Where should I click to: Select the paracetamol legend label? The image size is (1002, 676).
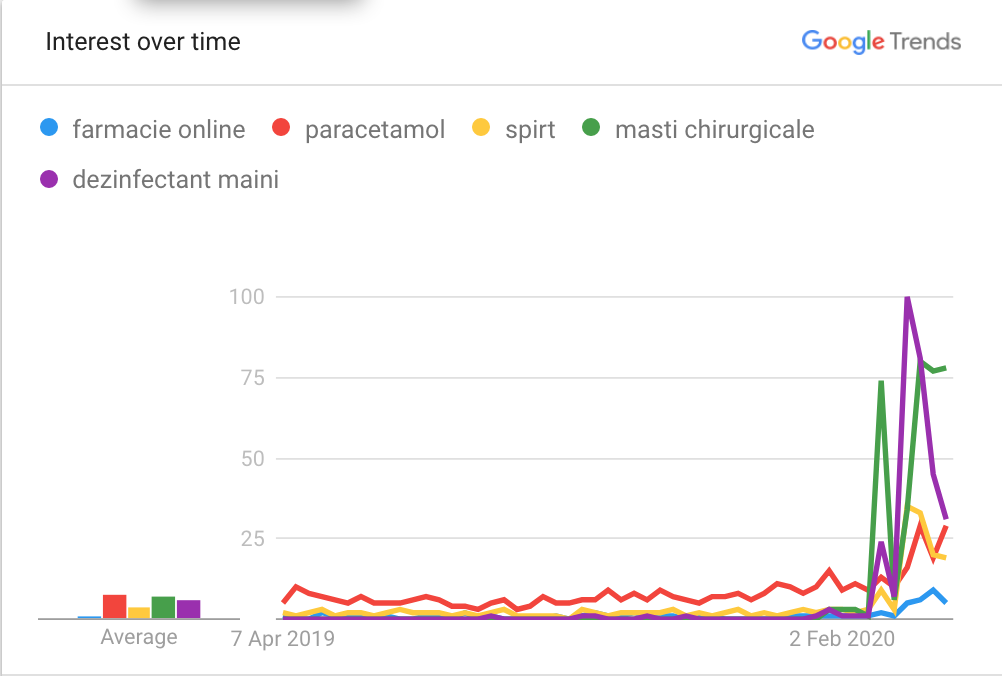coord(375,129)
